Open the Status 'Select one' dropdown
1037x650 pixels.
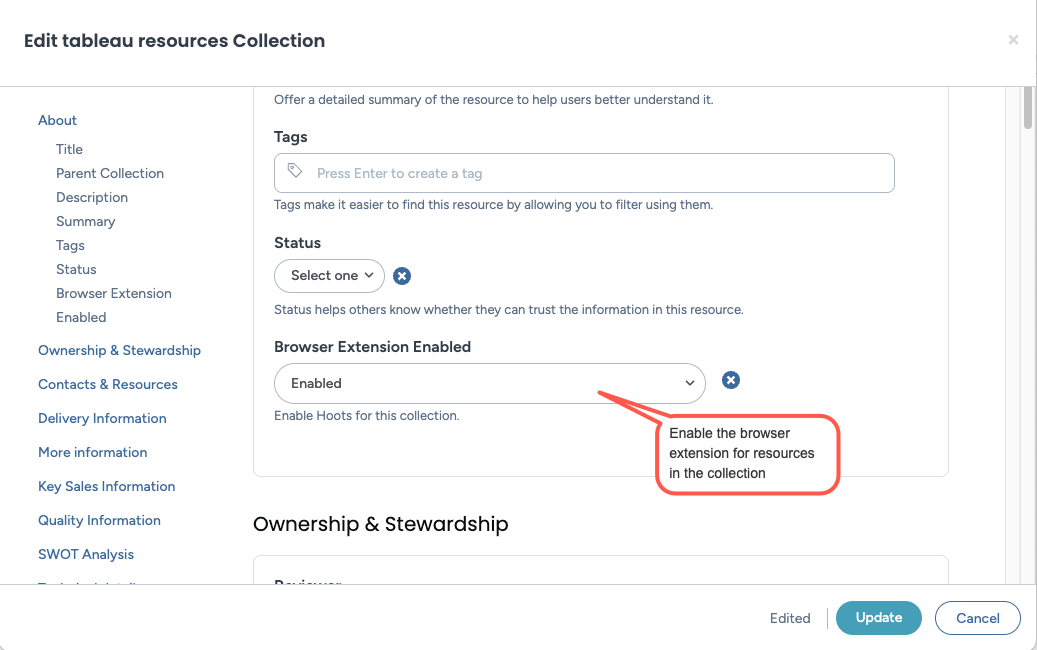click(x=329, y=276)
